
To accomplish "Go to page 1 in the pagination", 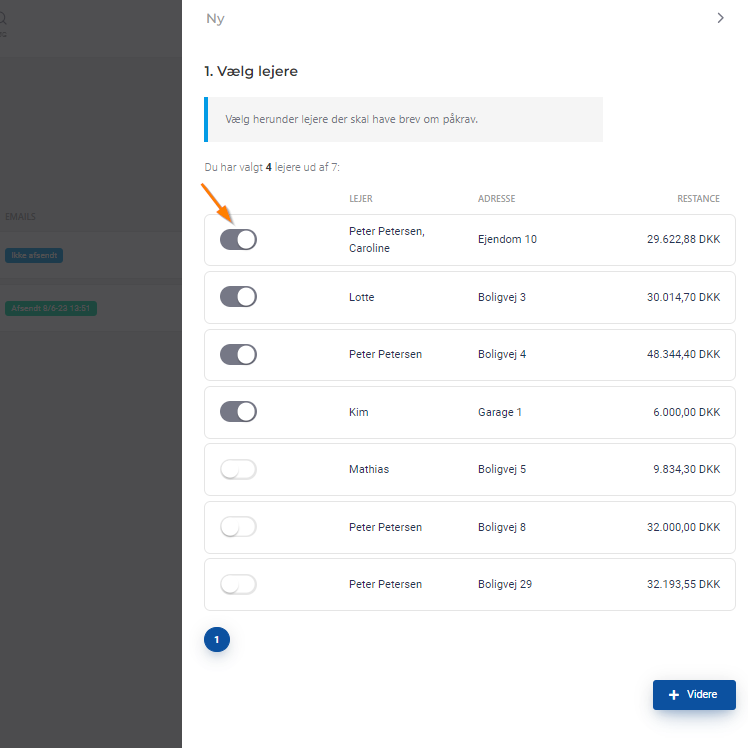I will coord(217,639).
